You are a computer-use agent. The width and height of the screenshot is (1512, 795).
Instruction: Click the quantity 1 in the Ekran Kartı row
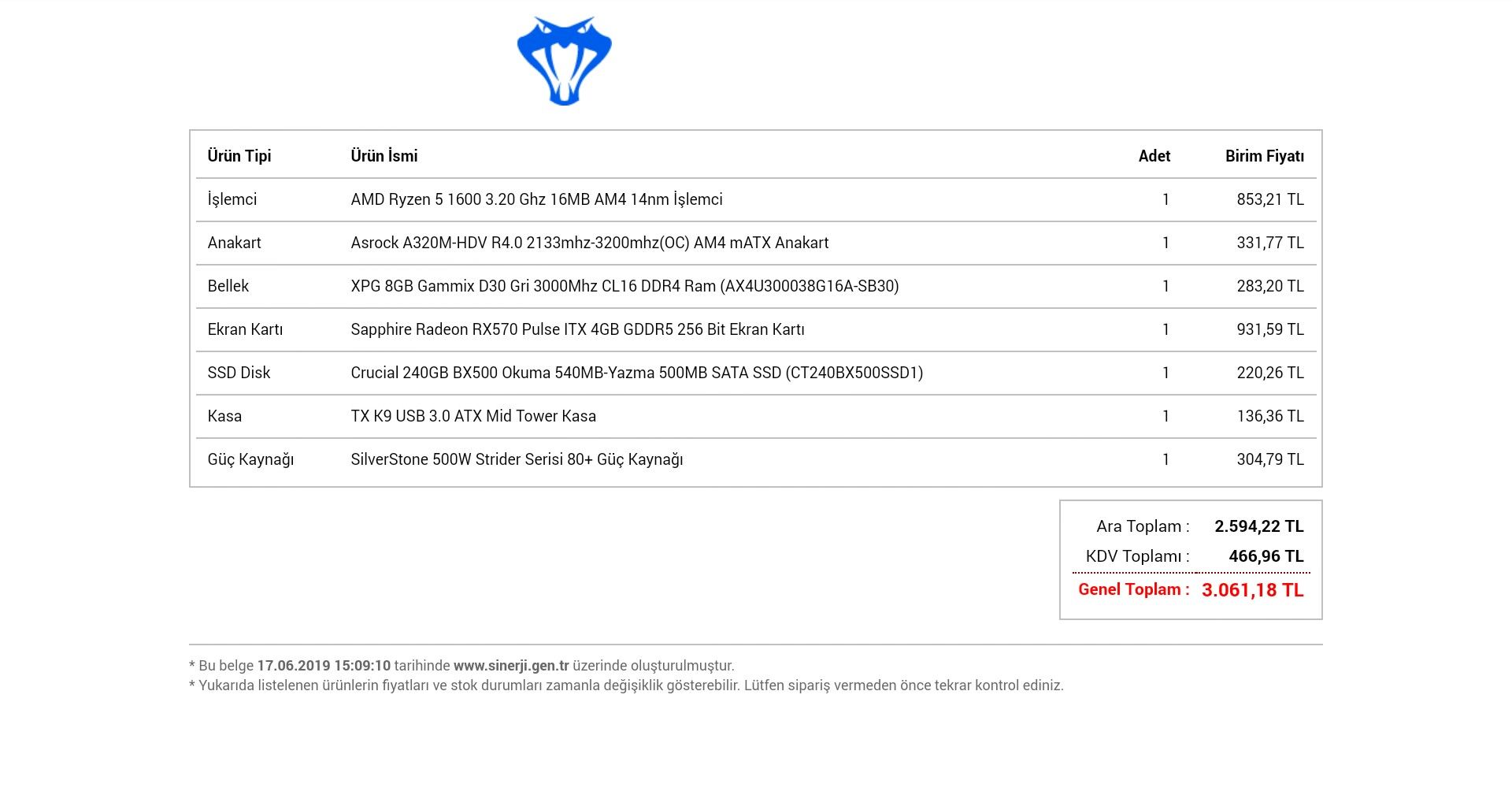click(1165, 329)
